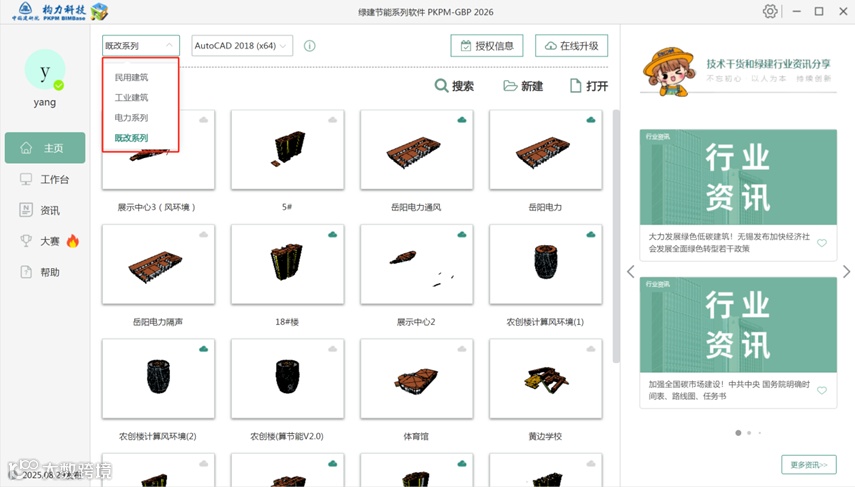Click the info icon beside AutoCAD dropdown
855x487 pixels.
point(310,46)
